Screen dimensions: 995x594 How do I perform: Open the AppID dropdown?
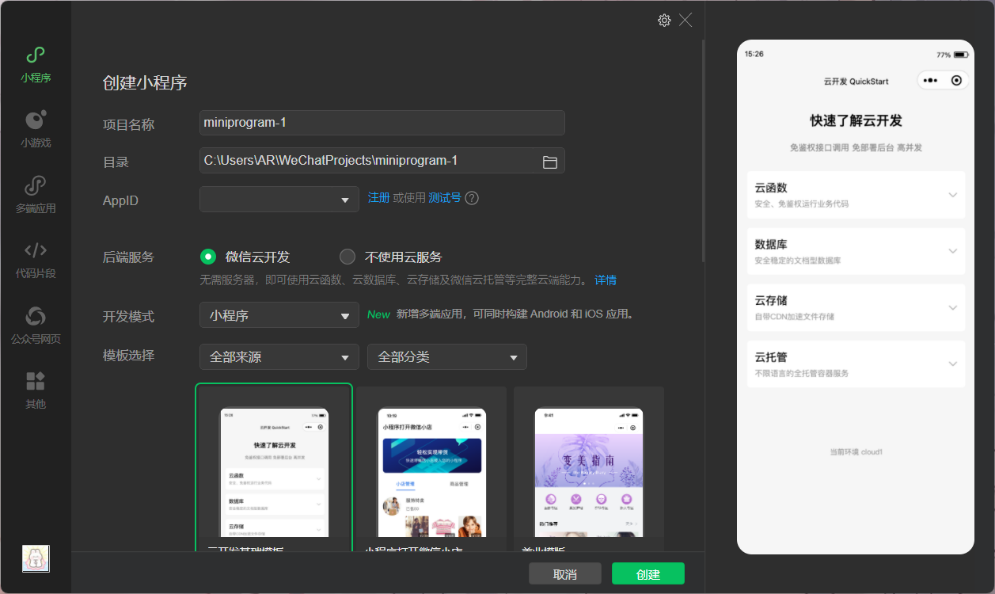[x=279, y=199]
